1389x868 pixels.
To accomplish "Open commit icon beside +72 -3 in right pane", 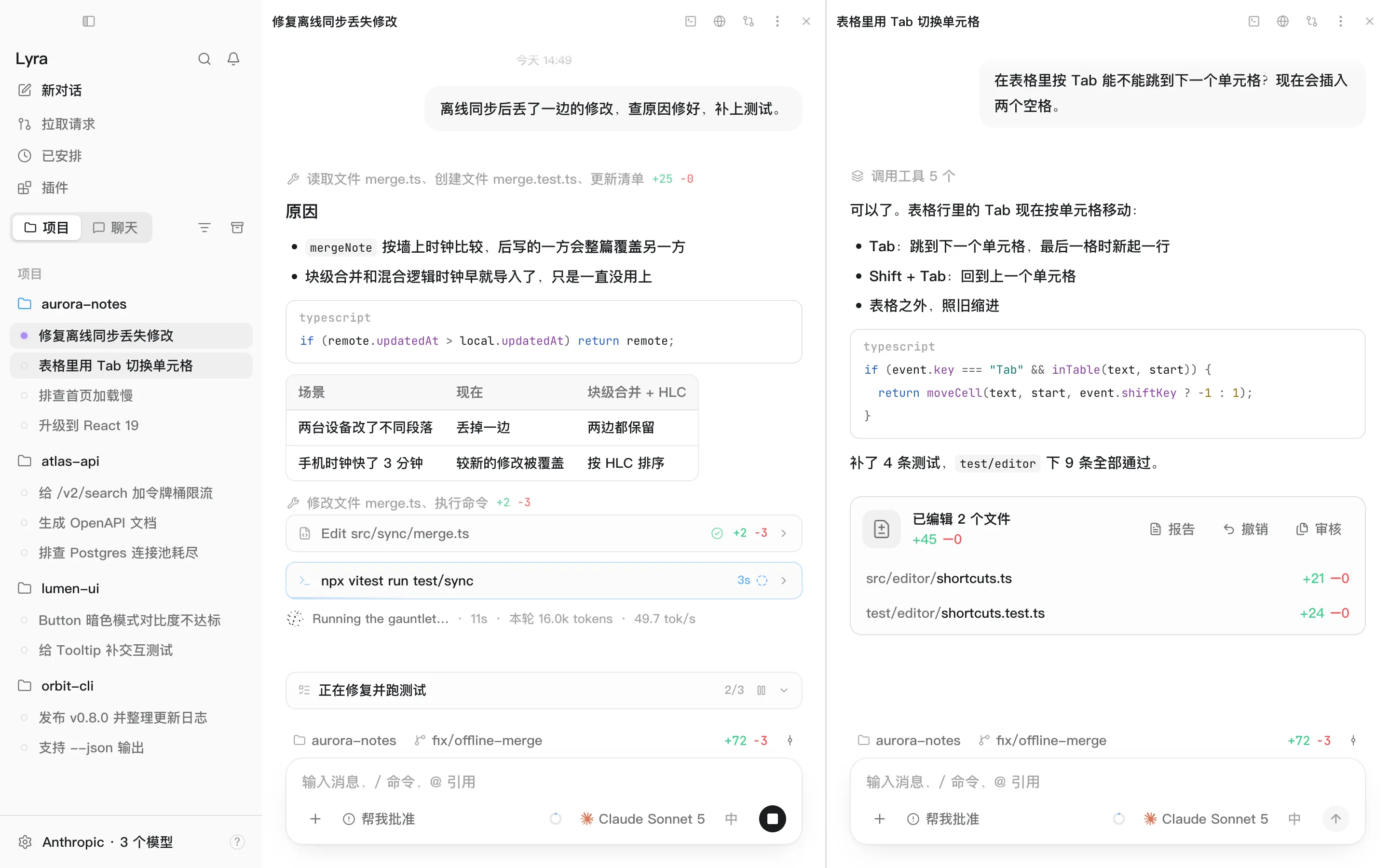I will point(1353,741).
